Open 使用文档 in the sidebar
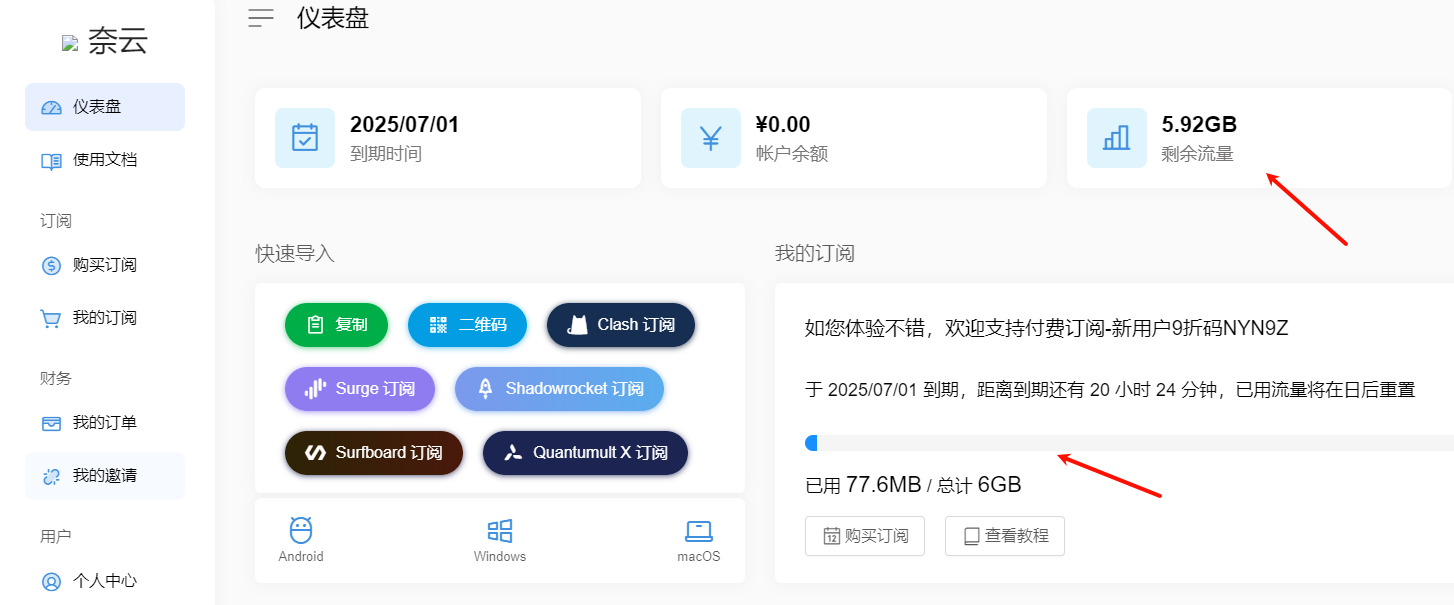Viewport: 1454px width, 605px height. pyautogui.click(x=105, y=160)
